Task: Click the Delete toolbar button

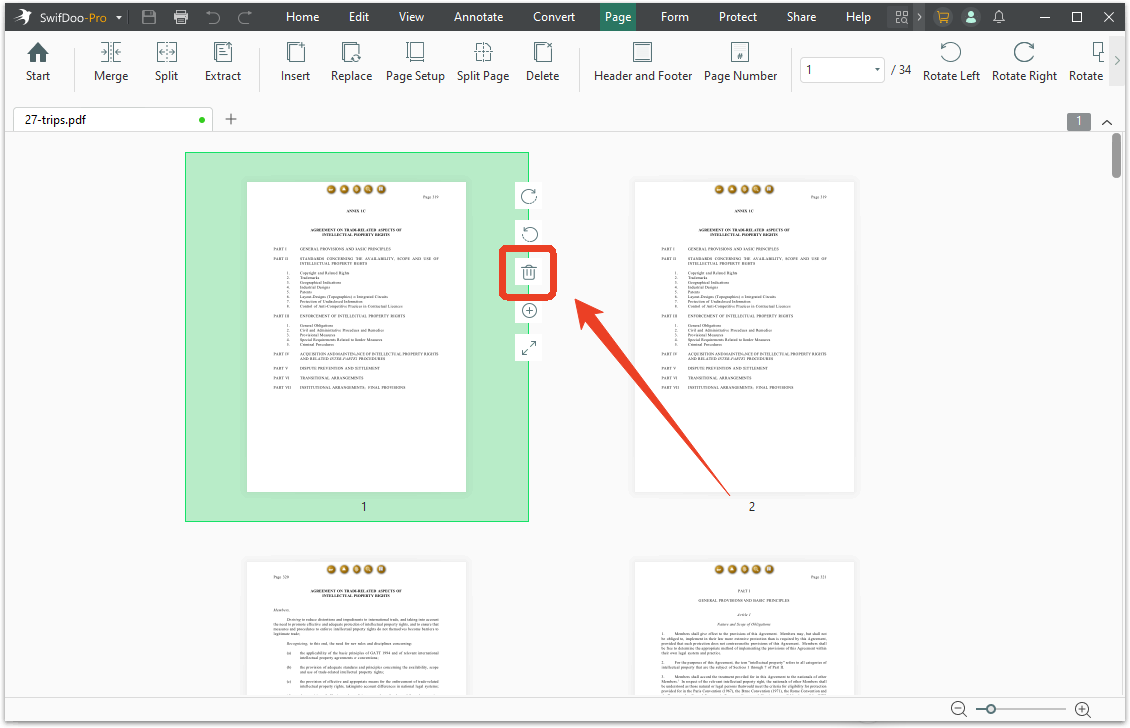Action: (543, 62)
